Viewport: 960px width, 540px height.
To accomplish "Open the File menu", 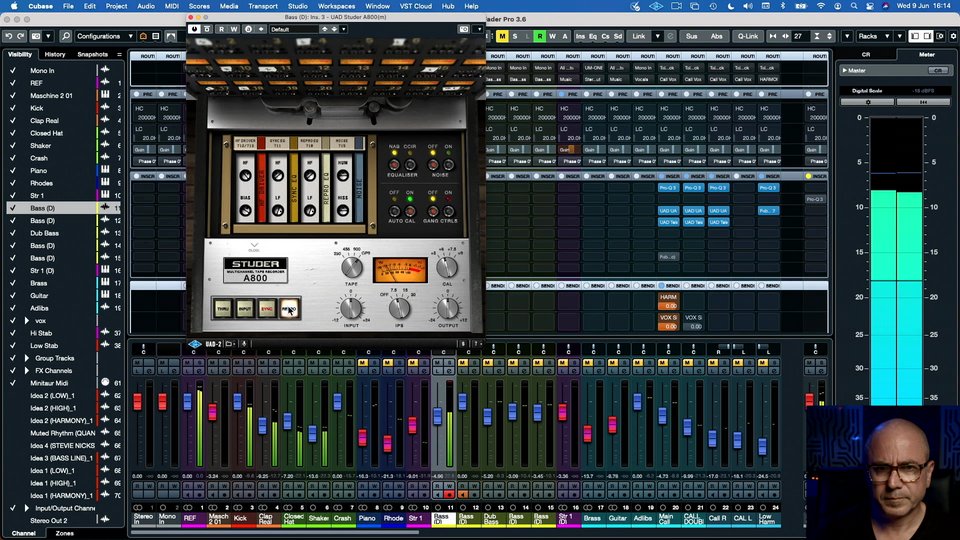I will [68, 6].
